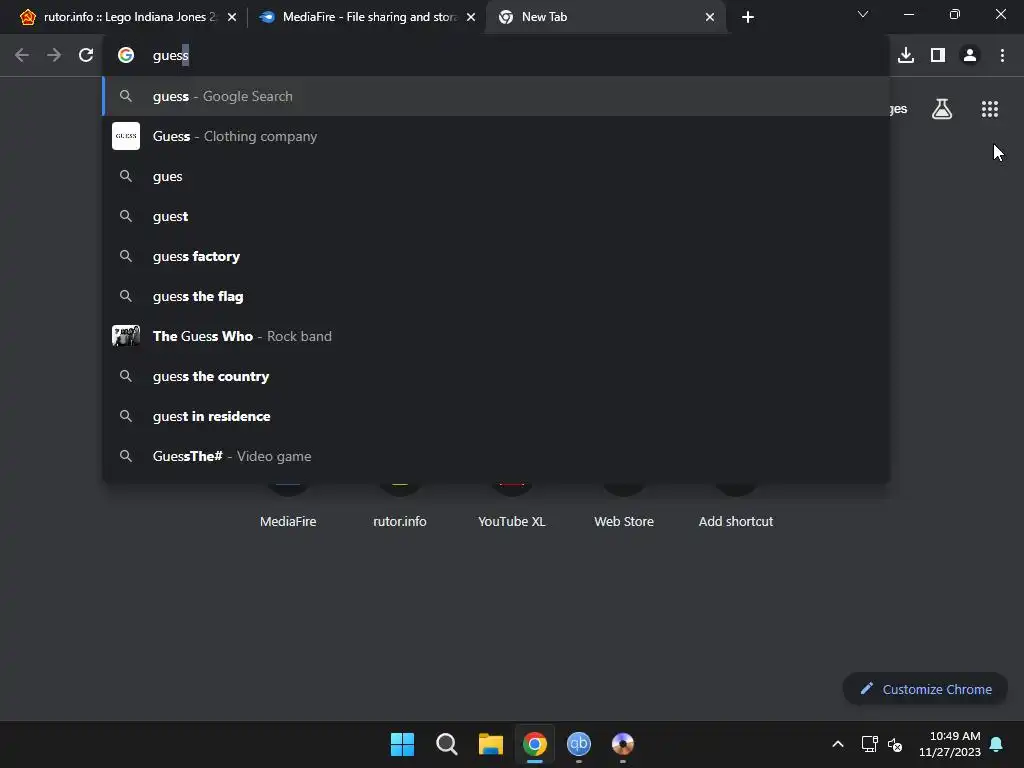The width and height of the screenshot is (1024, 768).
Task: Open Windows taskbar search
Action: click(x=447, y=744)
